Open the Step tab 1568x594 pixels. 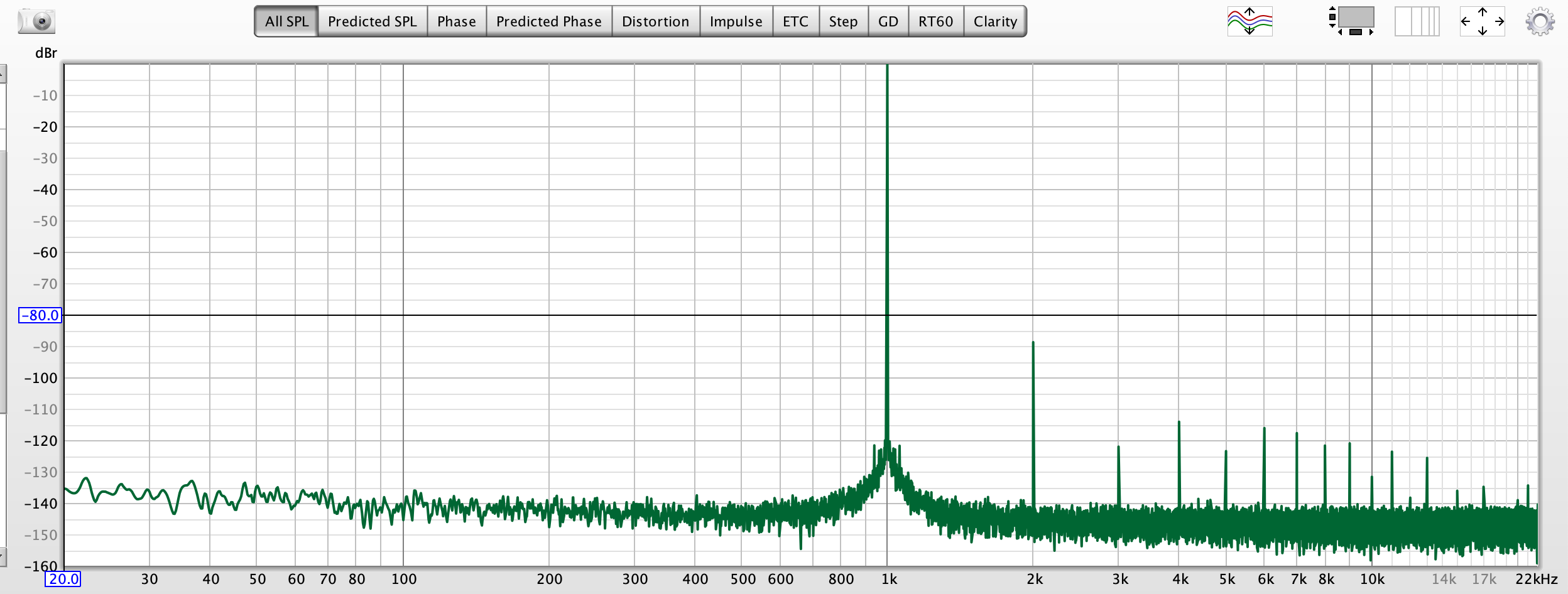(x=844, y=21)
